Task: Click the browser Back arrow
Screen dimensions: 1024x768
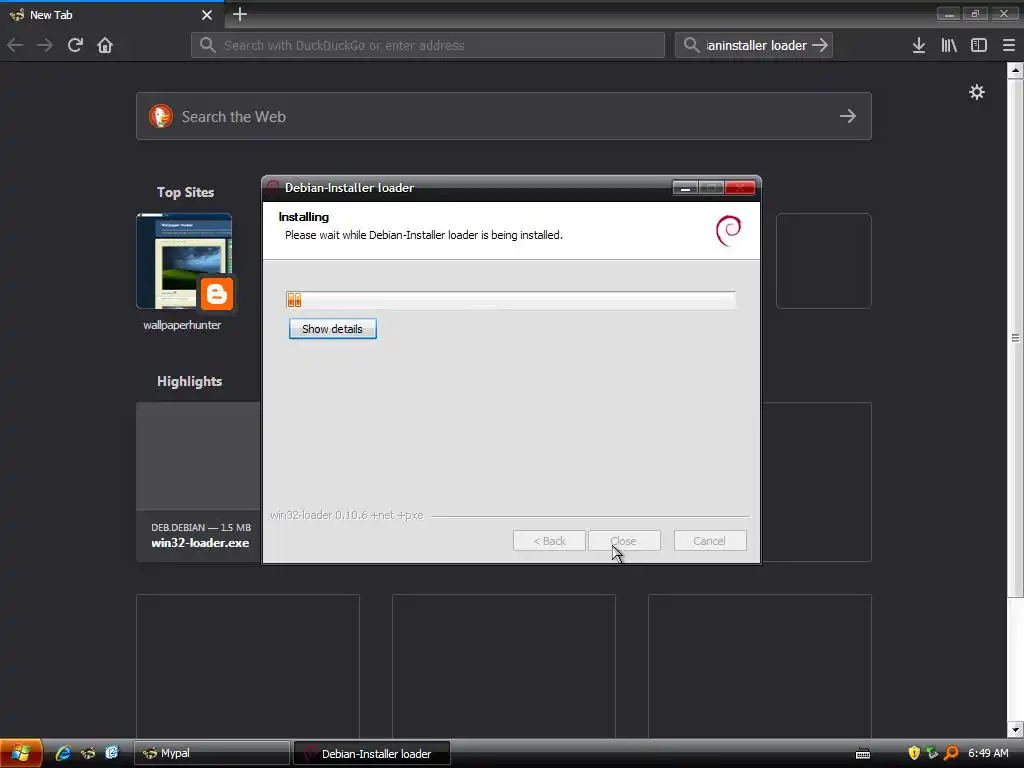Action: point(15,45)
